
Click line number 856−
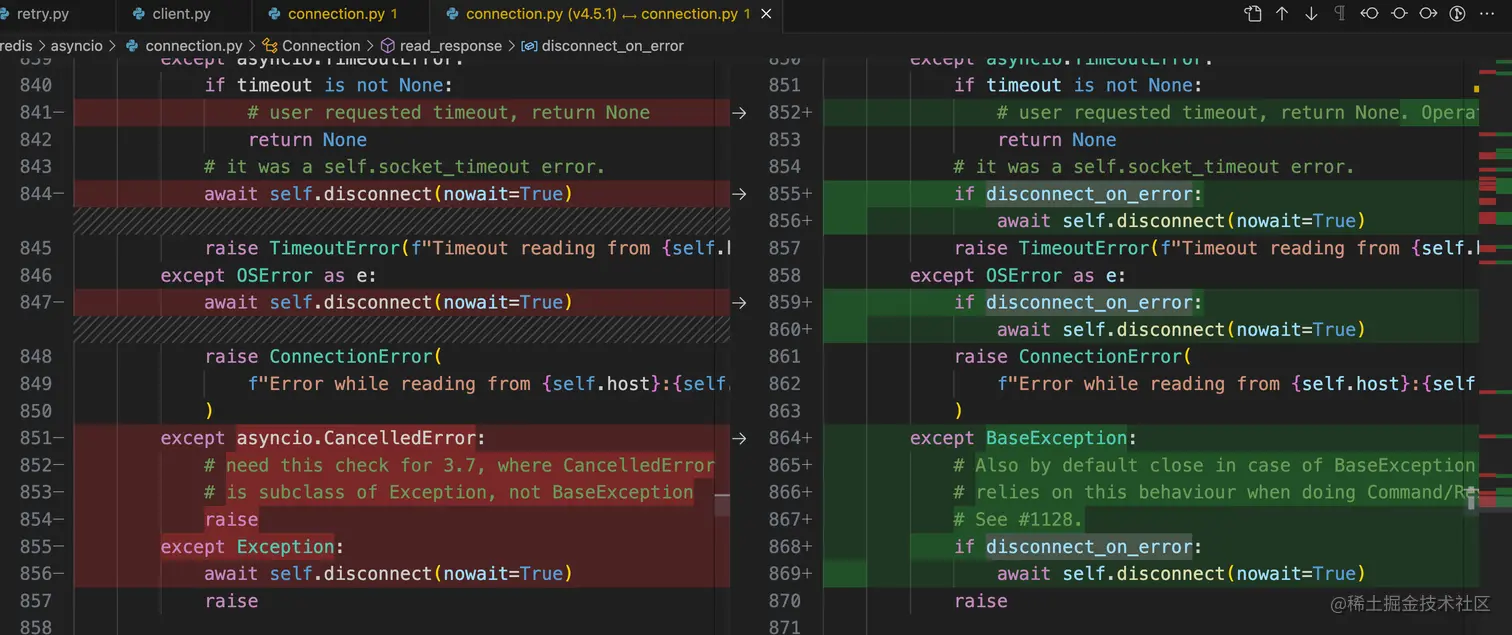coord(42,573)
